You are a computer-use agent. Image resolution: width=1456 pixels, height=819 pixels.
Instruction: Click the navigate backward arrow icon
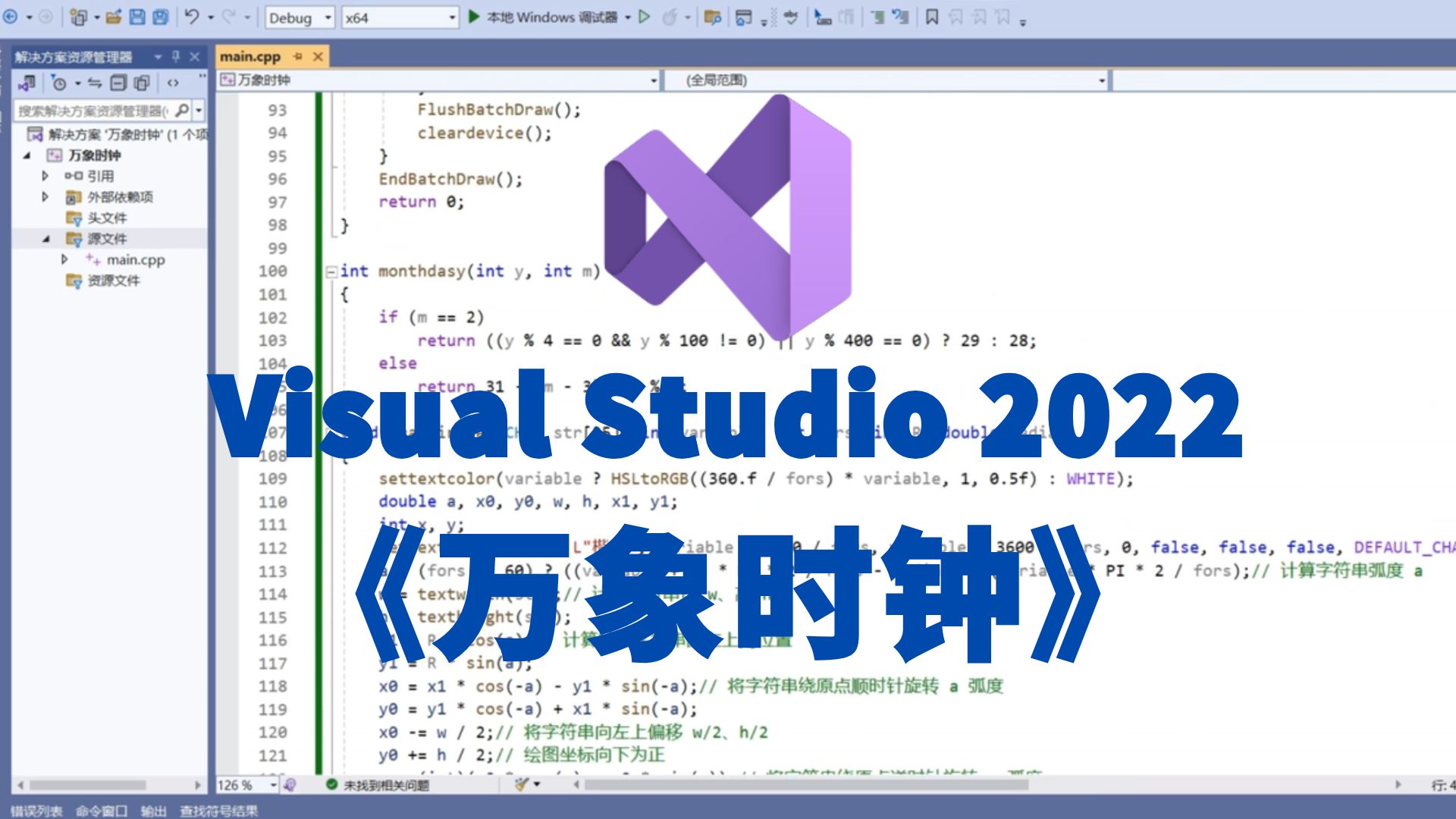pyautogui.click(x=10, y=17)
